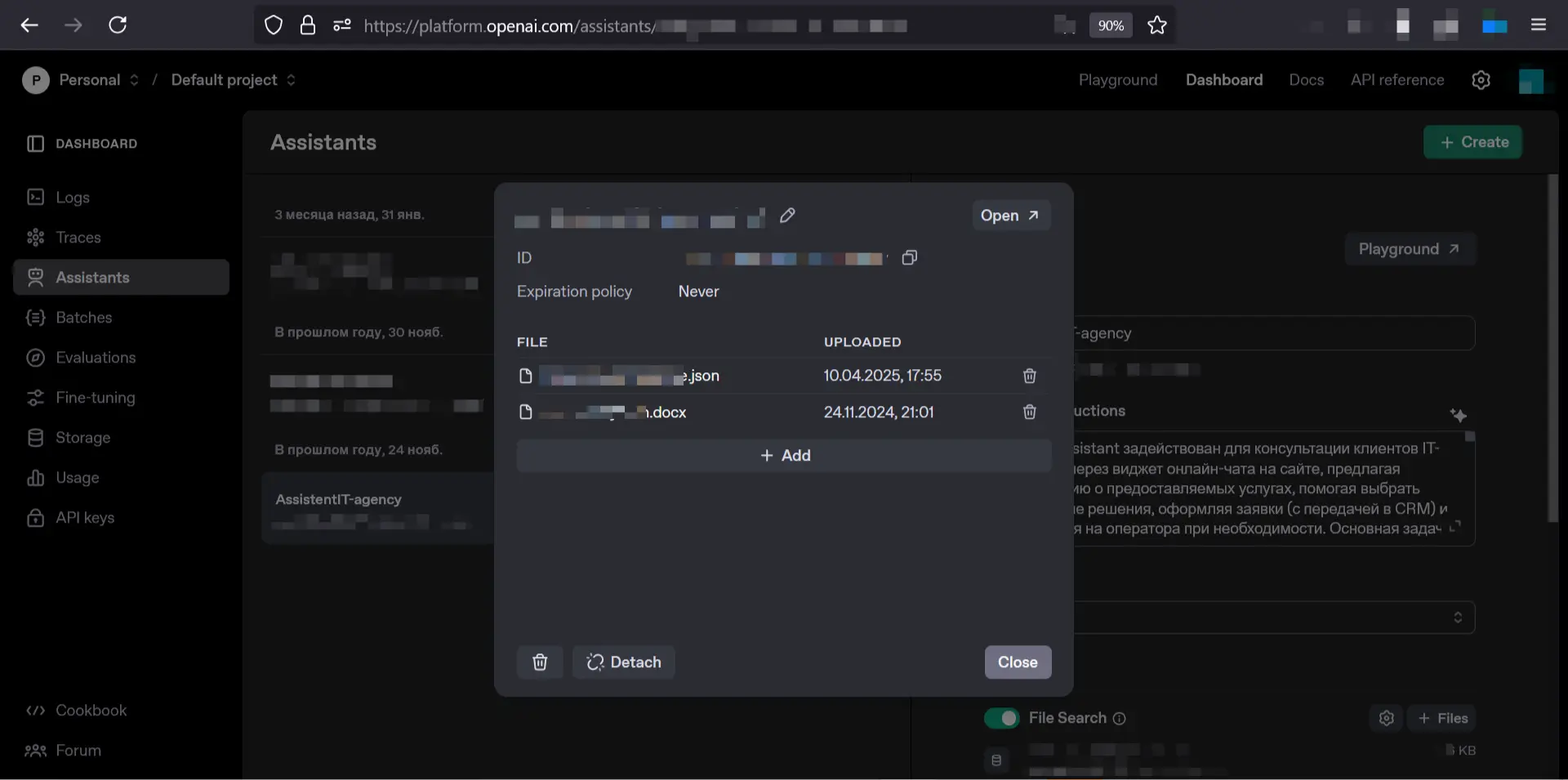Open the Docs top nav tab
This screenshot has width=1568, height=780.
(x=1306, y=80)
